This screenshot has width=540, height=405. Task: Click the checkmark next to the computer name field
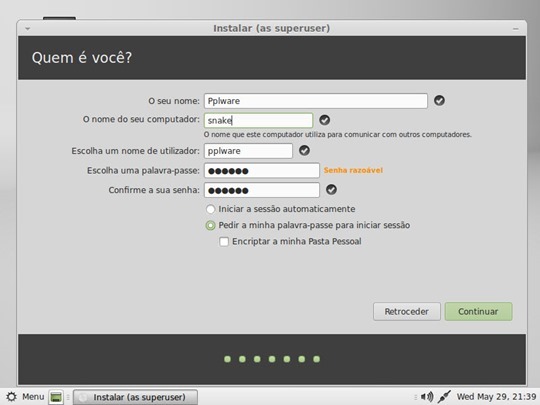(x=324, y=120)
